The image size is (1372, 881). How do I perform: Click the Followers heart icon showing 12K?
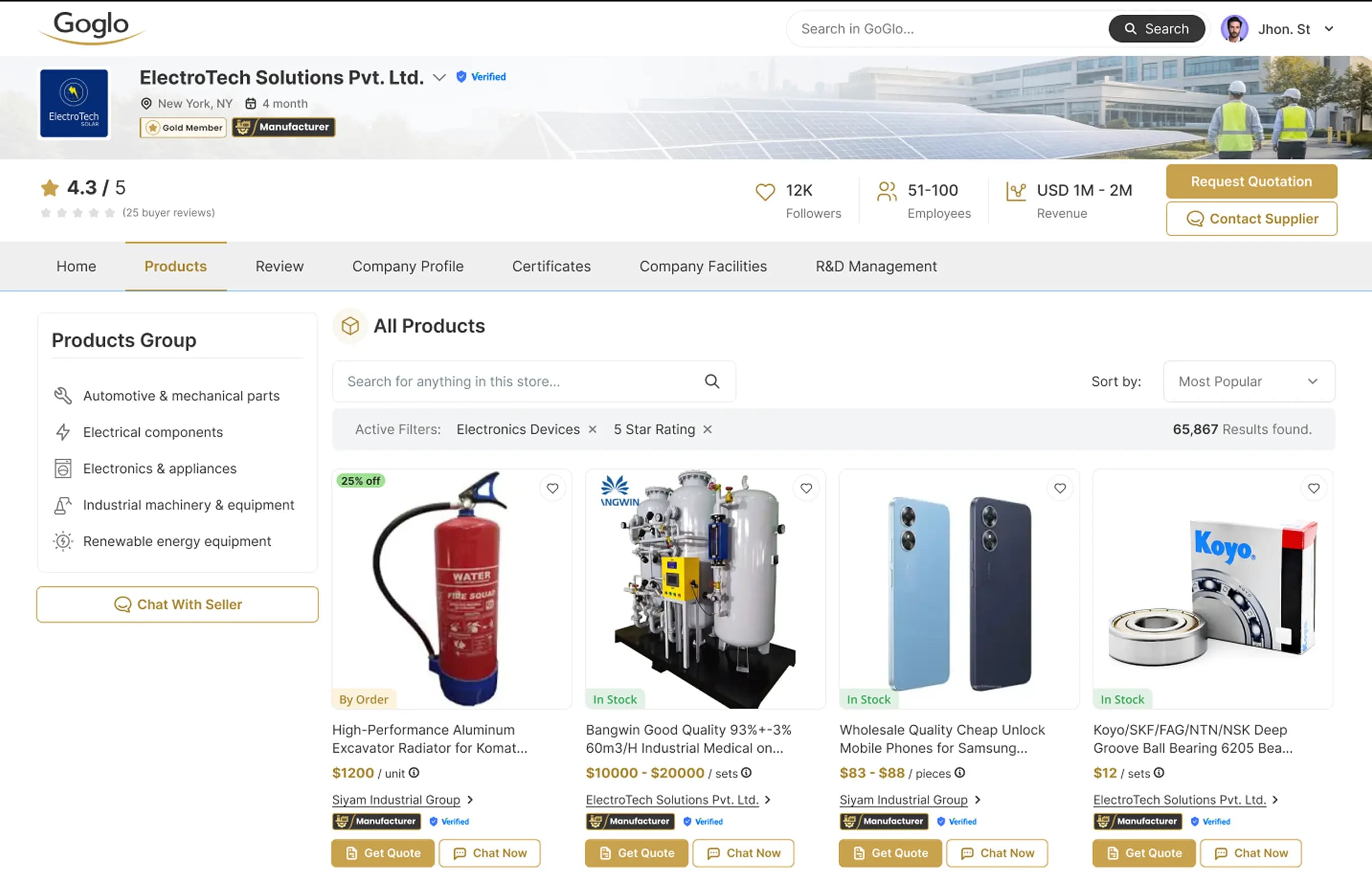coord(765,191)
